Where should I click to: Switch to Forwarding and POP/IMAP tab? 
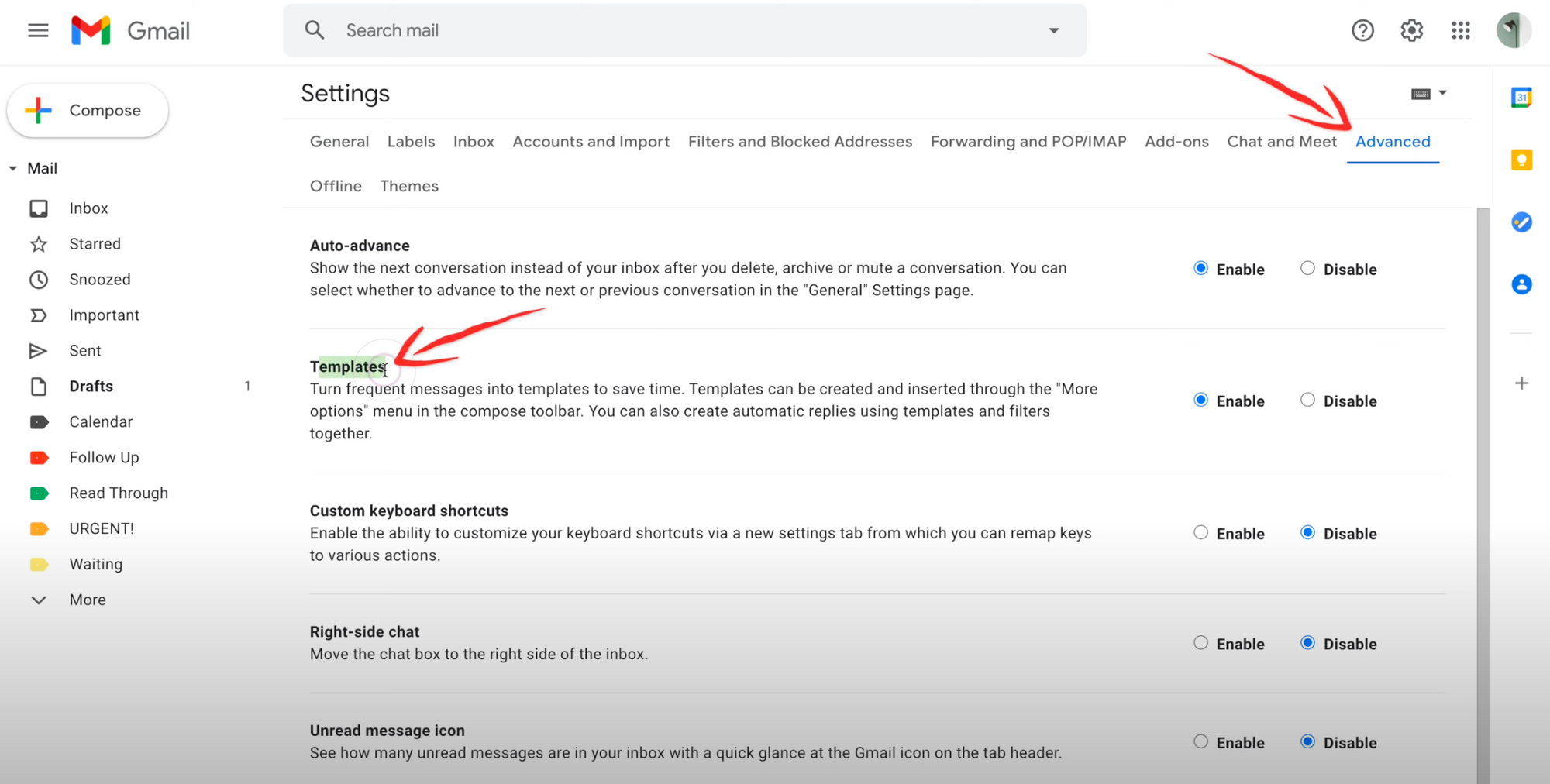coord(1028,142)
